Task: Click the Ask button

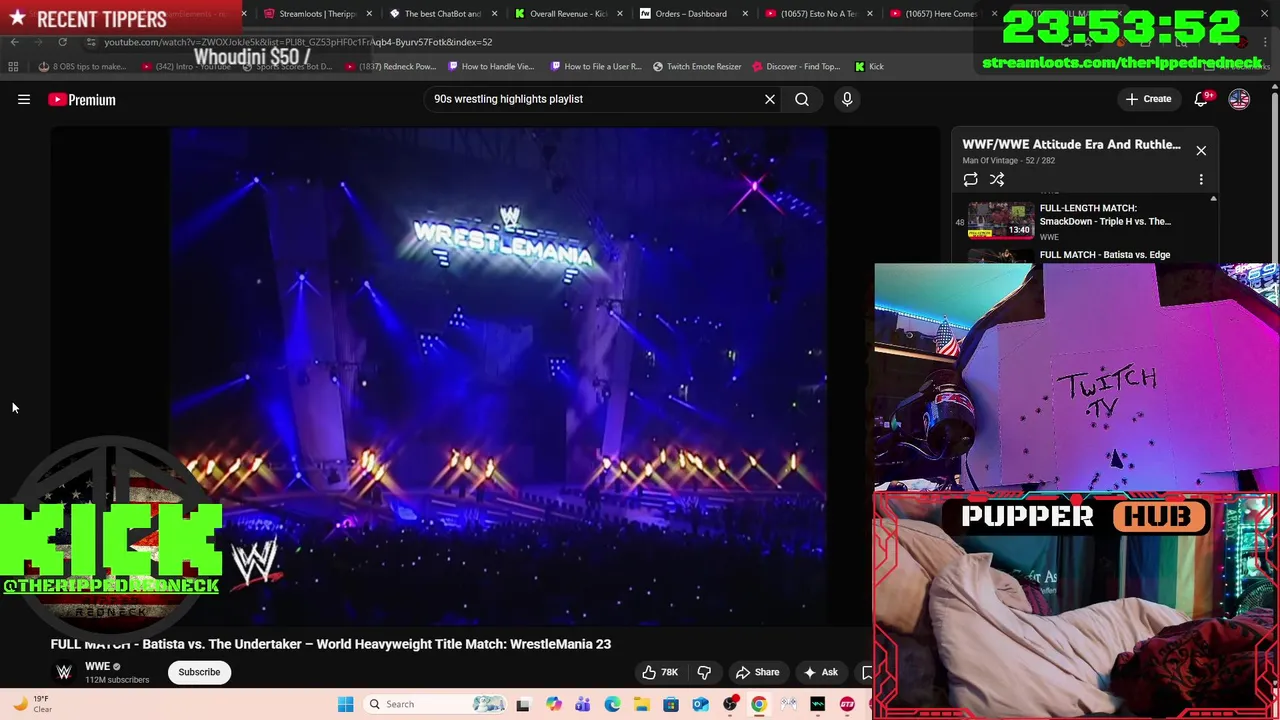Action: (x=821, y=672)
